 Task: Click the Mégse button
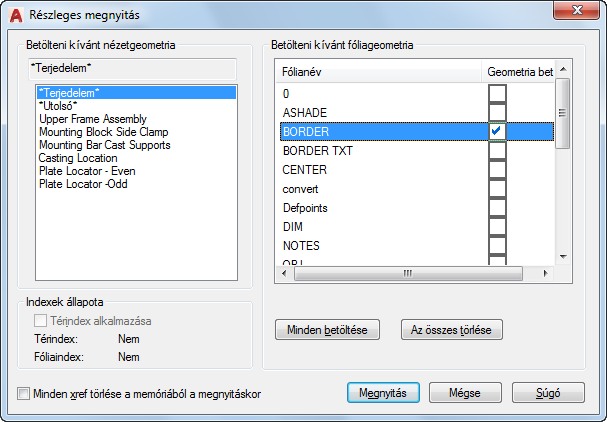(465, 393)
